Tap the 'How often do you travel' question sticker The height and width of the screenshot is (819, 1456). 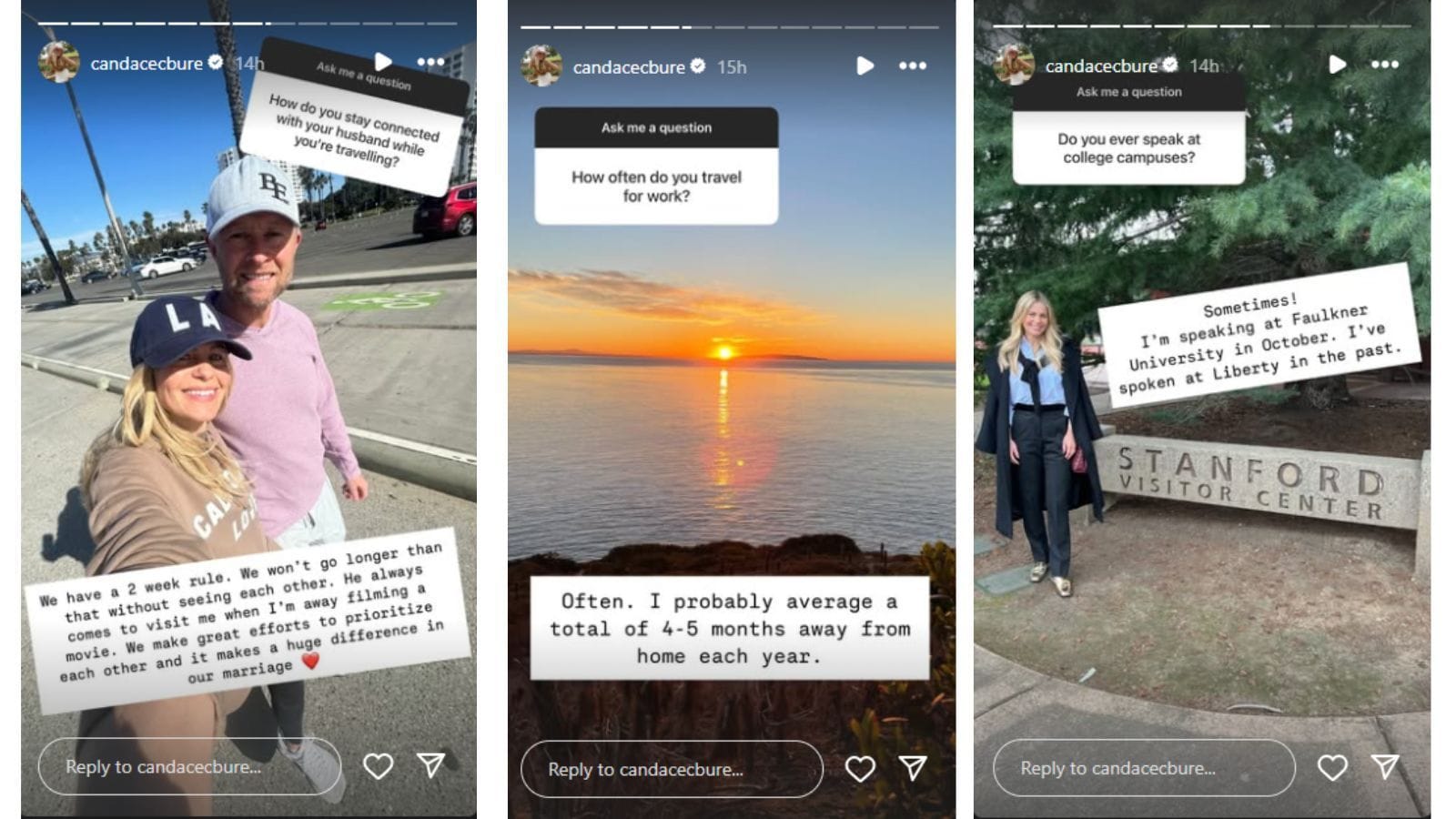click(656, 166)
